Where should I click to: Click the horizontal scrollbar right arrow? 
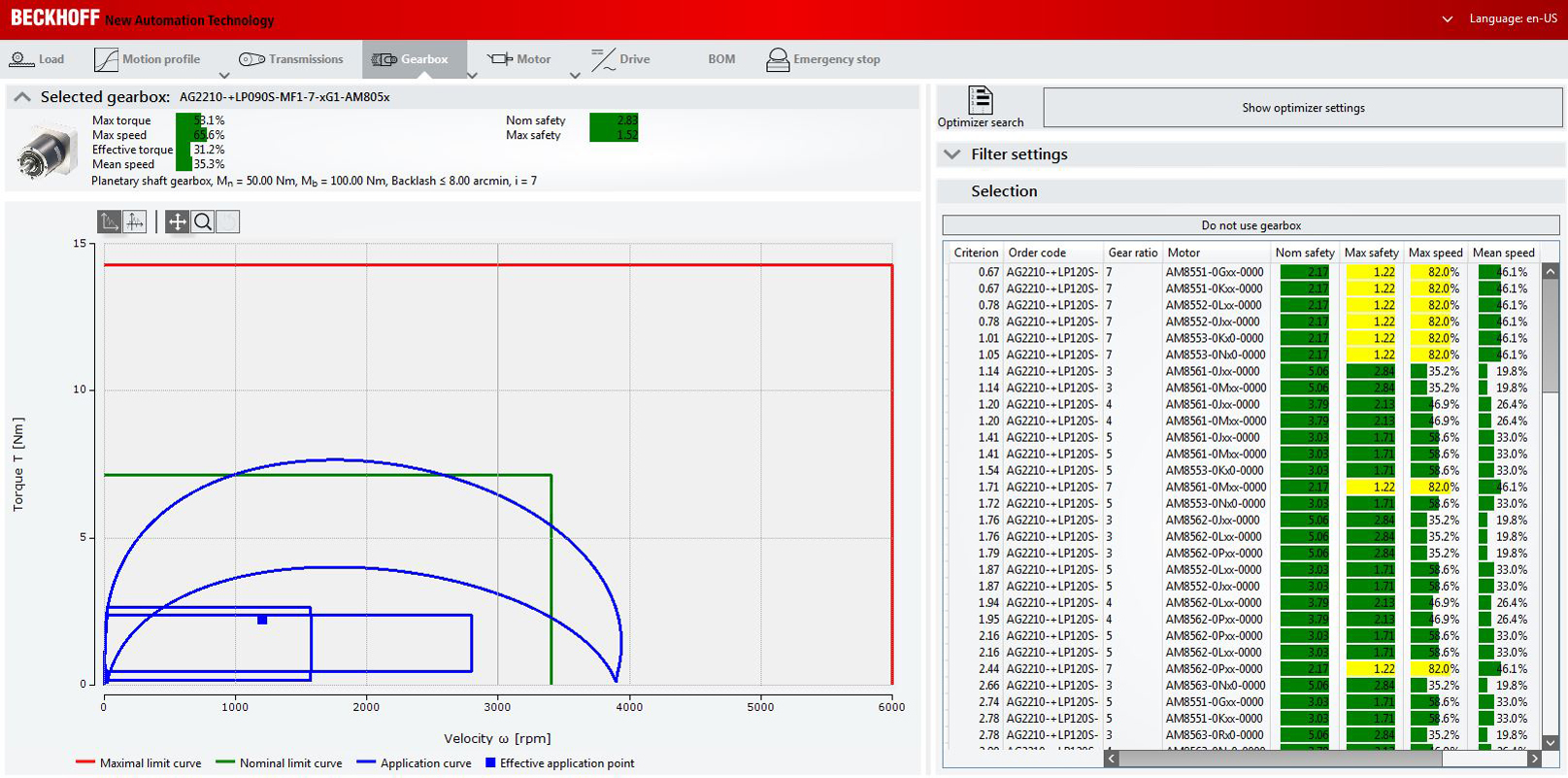pyautogui.click(x=1534, y=759)
